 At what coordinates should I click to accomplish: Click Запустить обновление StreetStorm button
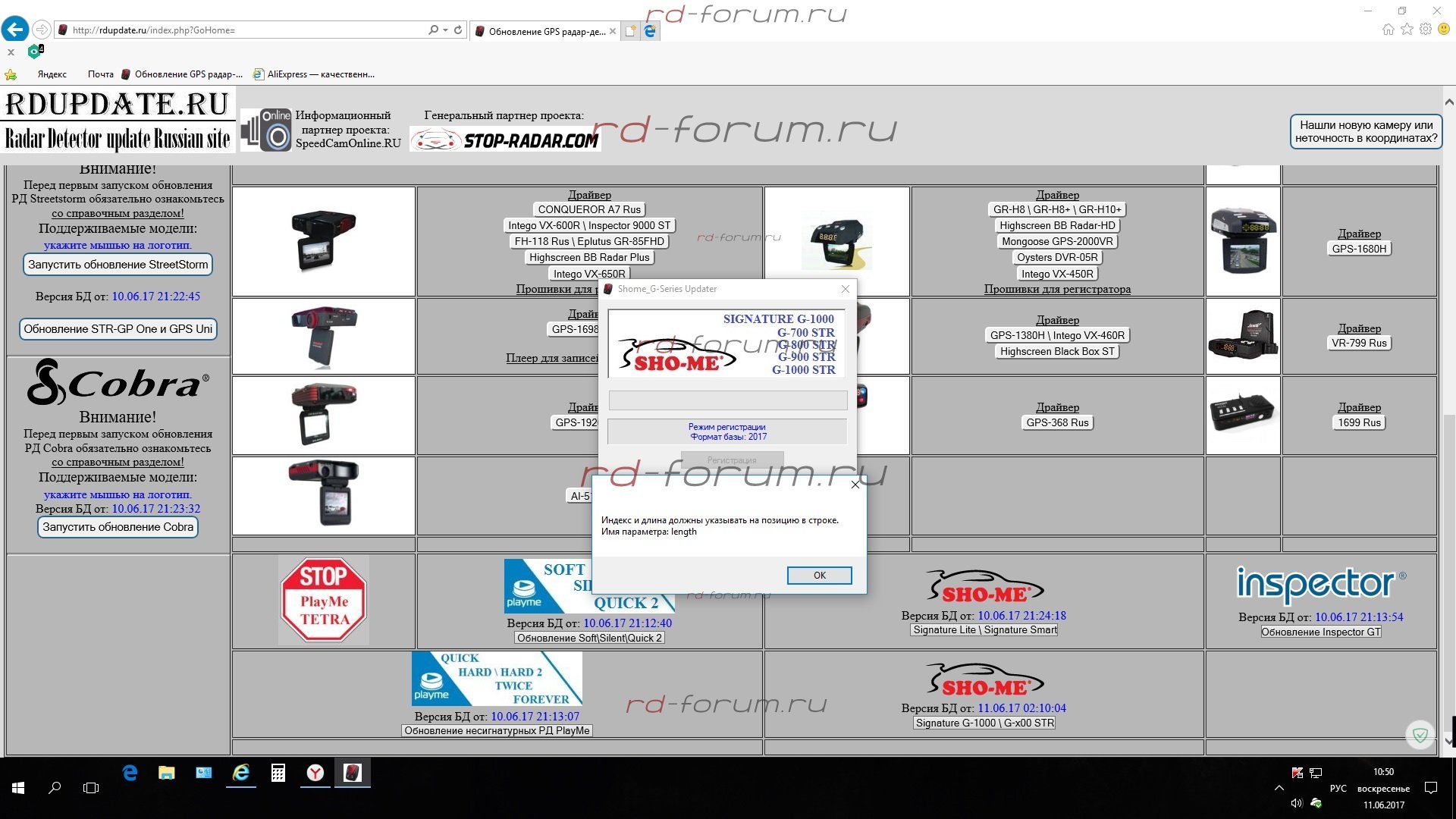point(118,265)
